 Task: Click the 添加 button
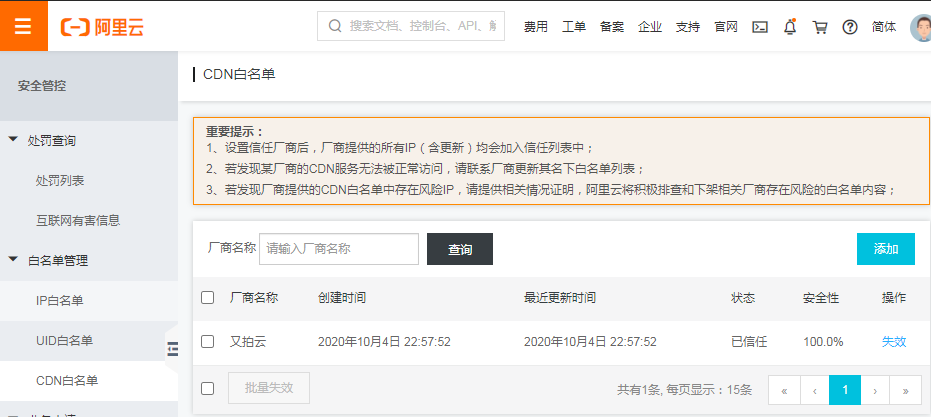[x=886, y=249]
